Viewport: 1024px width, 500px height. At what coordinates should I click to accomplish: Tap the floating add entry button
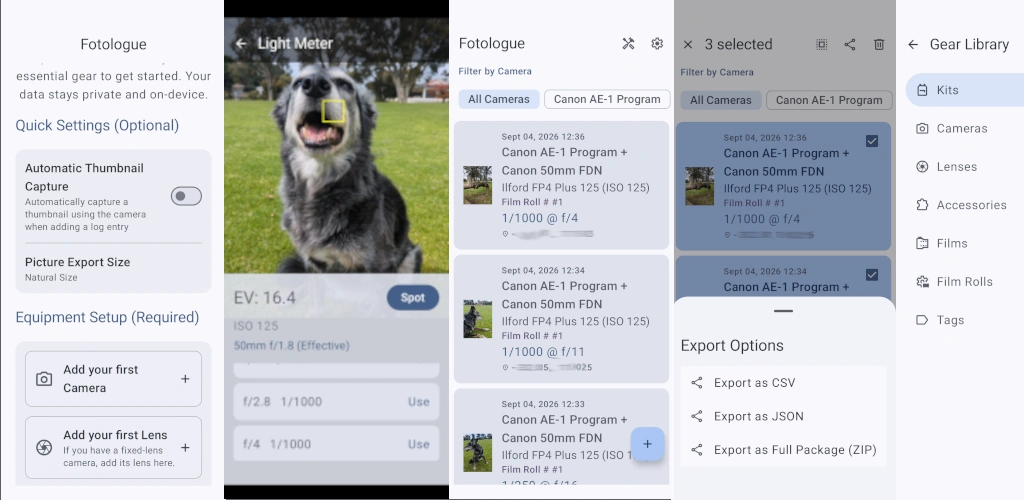click(x=647, y=444)
